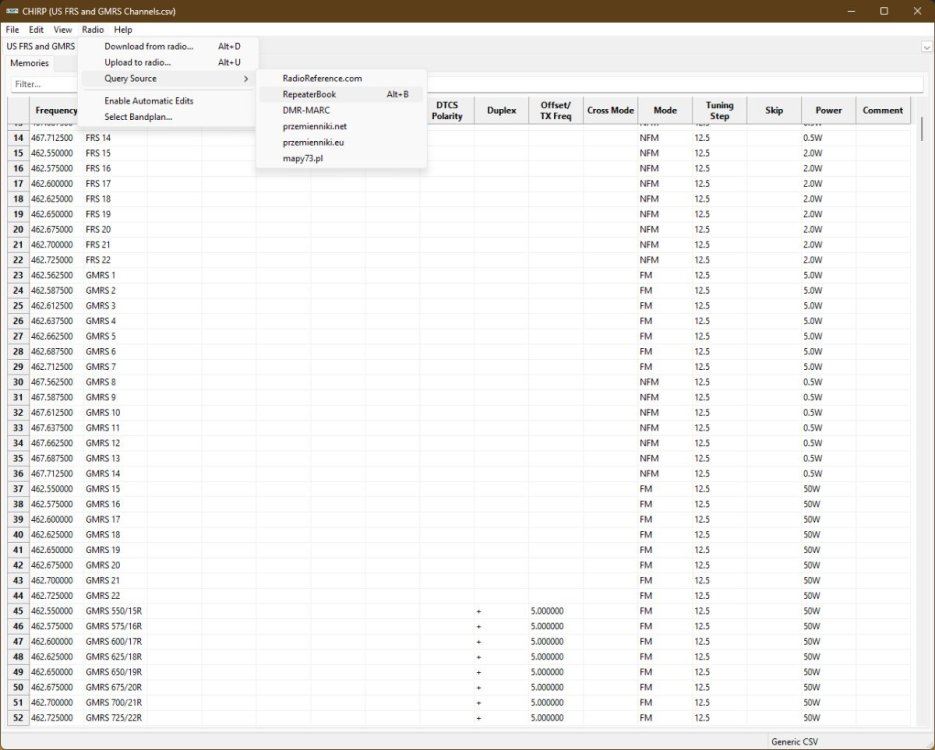The height and width of the screenshot is (750, 935).
Task: Click the CHIRP app icon in title bar
Action: [12, 11]
